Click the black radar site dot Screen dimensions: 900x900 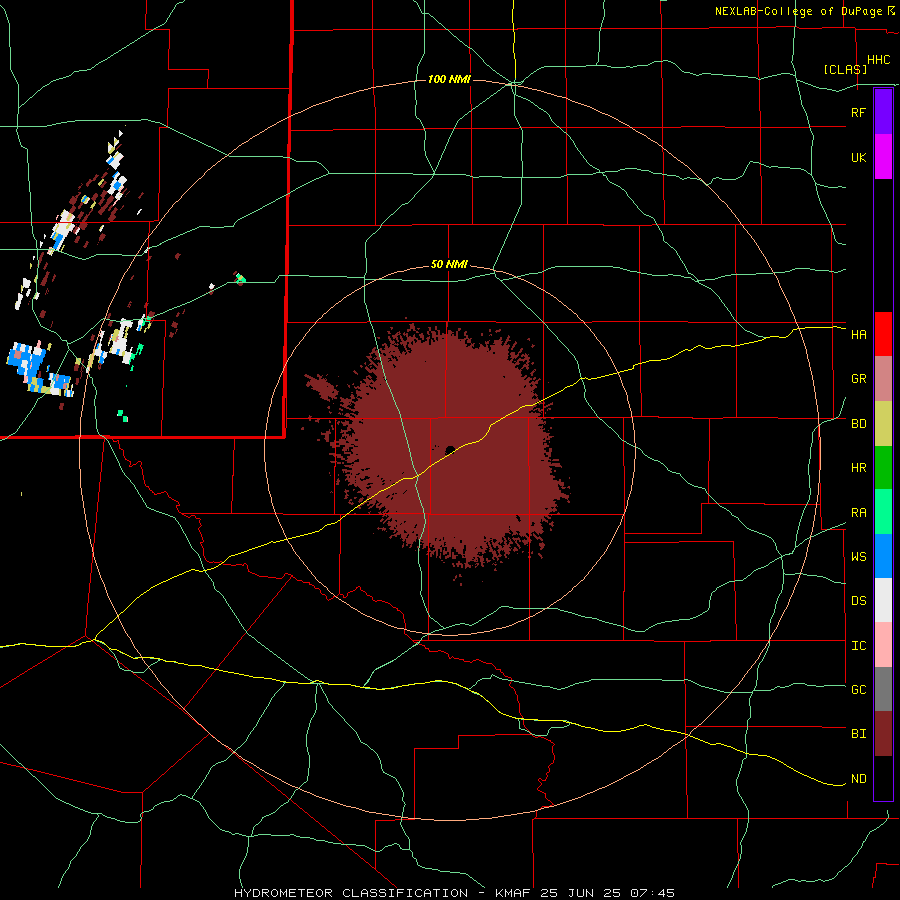tap(450, 450)
